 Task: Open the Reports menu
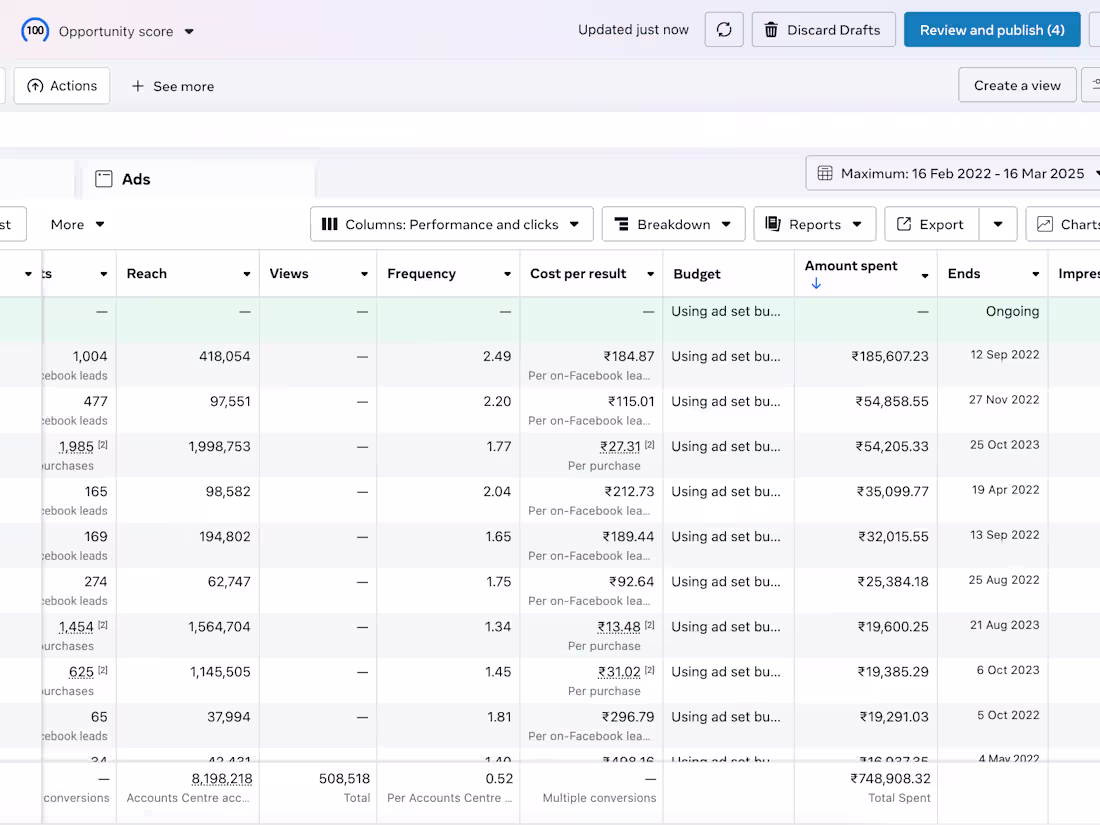coord(814,223)
